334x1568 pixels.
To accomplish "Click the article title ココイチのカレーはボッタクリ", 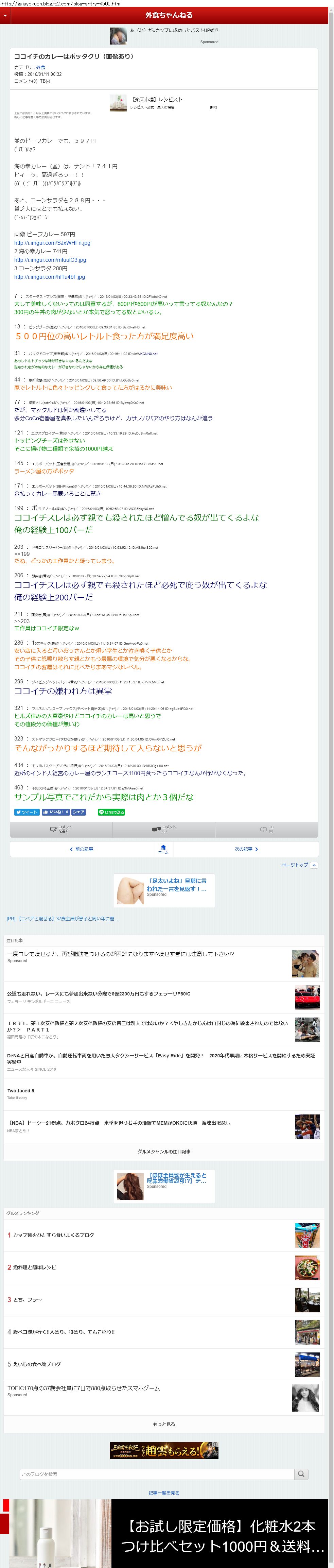I will (x=74, y=56).
